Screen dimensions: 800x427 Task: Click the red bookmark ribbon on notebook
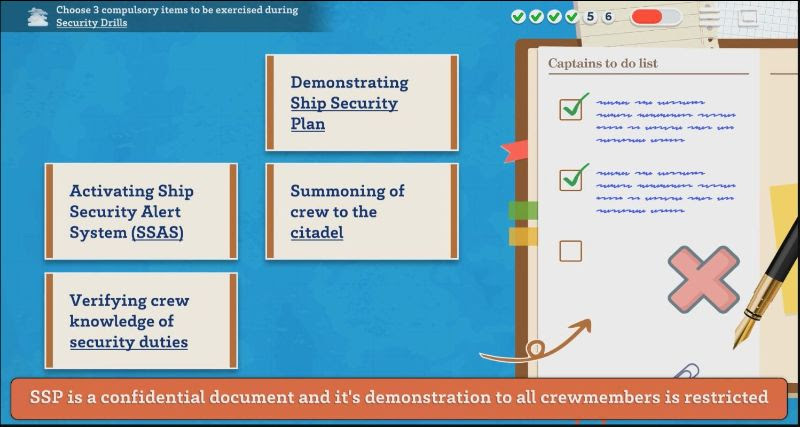514,151
